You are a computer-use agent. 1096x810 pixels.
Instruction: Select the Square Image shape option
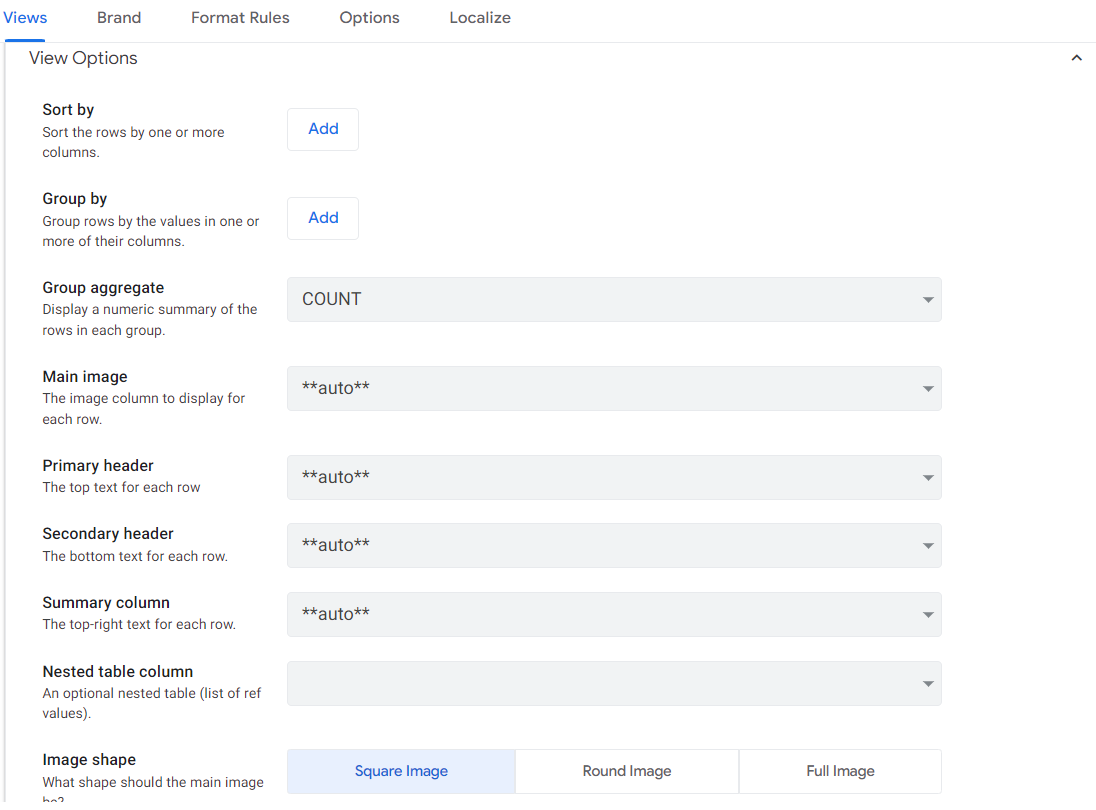(401, 771)
